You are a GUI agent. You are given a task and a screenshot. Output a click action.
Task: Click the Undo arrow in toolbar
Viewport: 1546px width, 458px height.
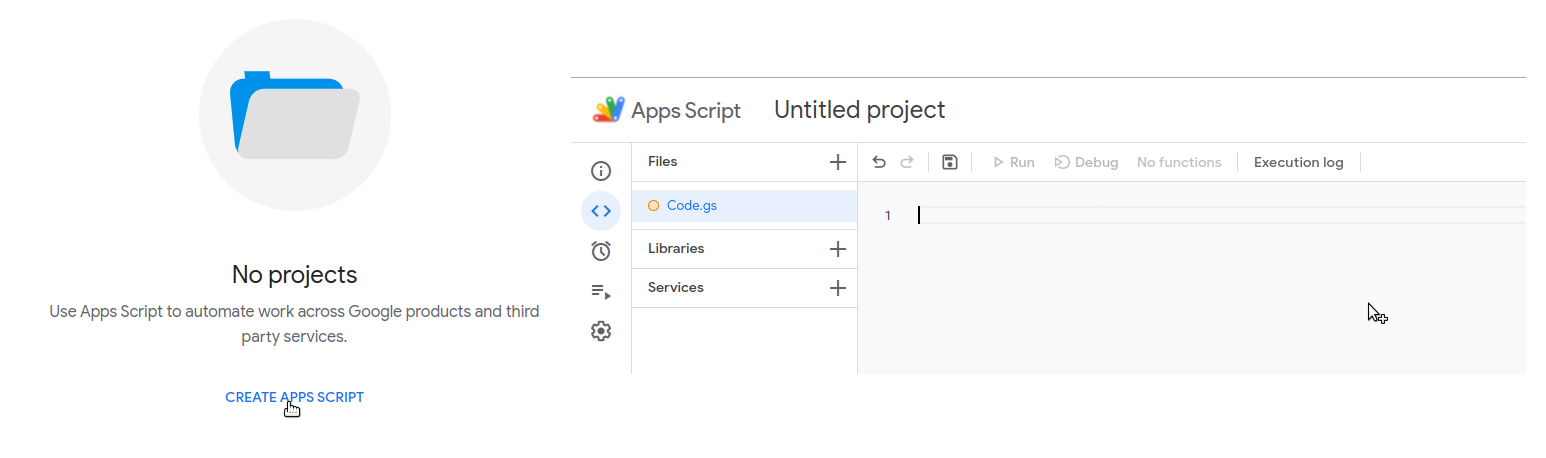tap(879, 162)
